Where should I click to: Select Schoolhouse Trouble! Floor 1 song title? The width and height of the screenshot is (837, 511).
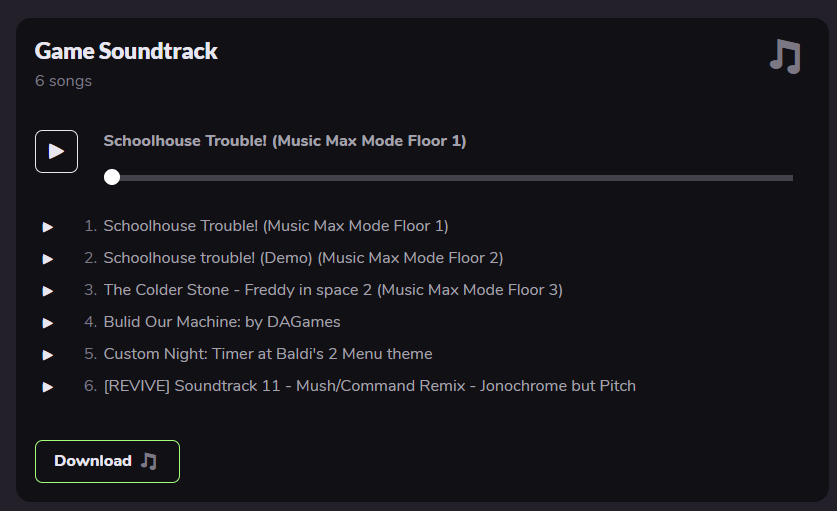point(275,226)
